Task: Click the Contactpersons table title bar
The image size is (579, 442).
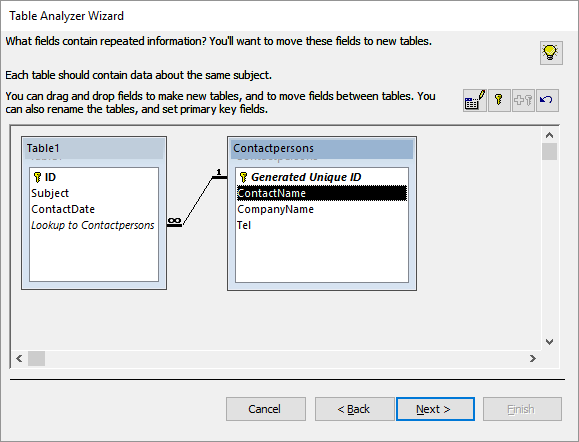Action: click(322, 148)
